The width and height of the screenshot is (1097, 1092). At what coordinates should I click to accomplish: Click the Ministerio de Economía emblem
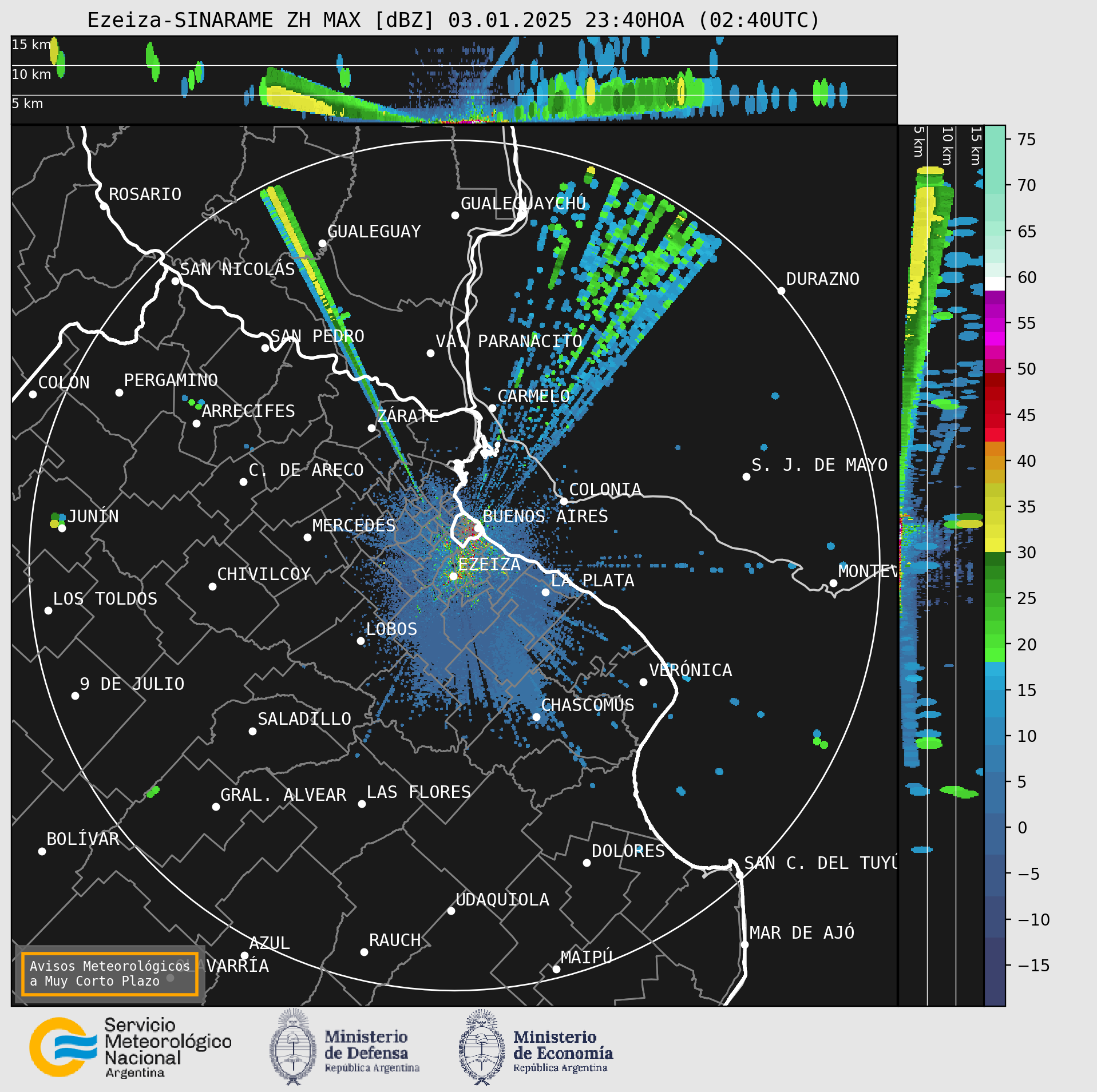click(x=482, y=1047)
